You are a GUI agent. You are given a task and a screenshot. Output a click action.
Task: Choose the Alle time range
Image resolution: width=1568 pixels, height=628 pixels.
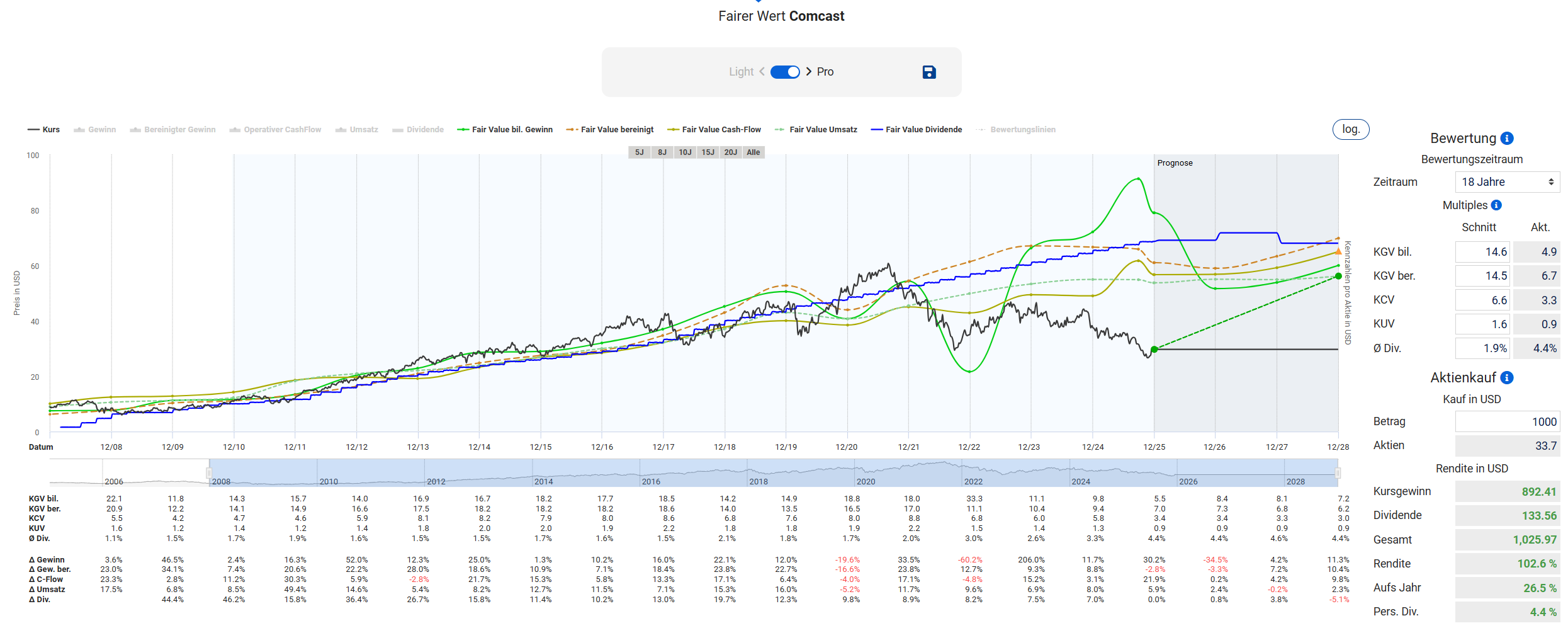tap(753, 152)
